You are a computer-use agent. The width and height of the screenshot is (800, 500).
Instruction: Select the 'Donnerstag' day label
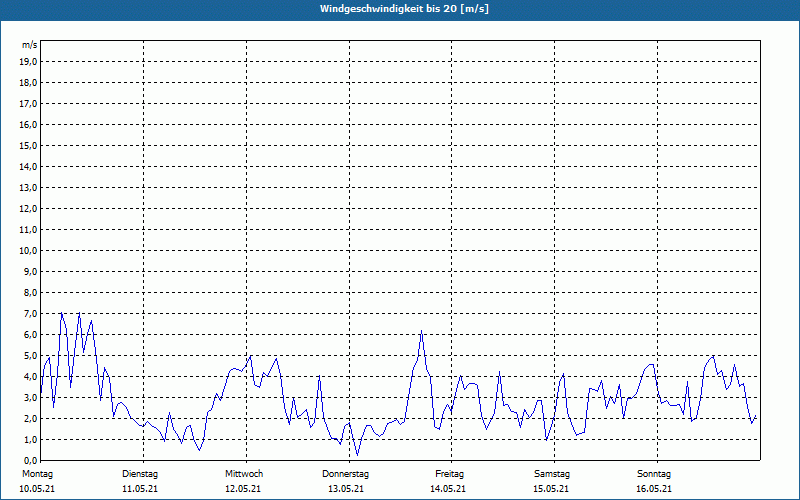pos(345,474)
